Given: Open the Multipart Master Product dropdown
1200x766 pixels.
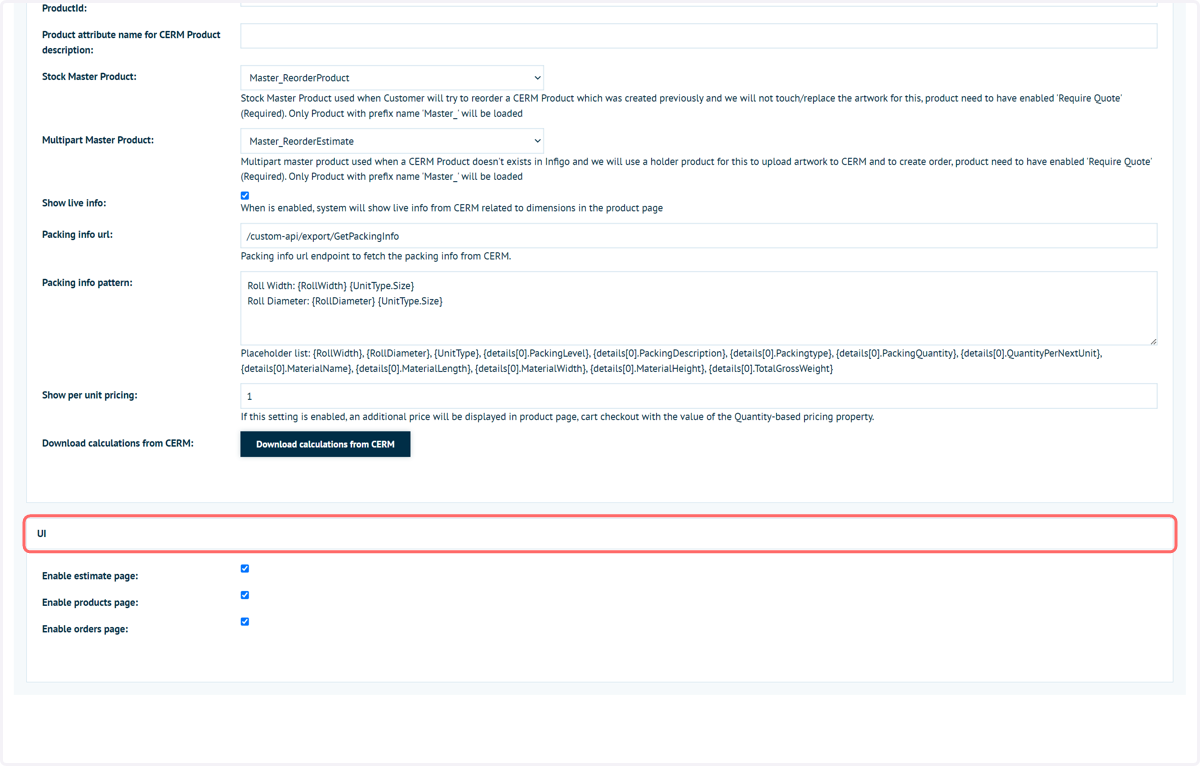Looking at the screenshot, I should (392, 141).
